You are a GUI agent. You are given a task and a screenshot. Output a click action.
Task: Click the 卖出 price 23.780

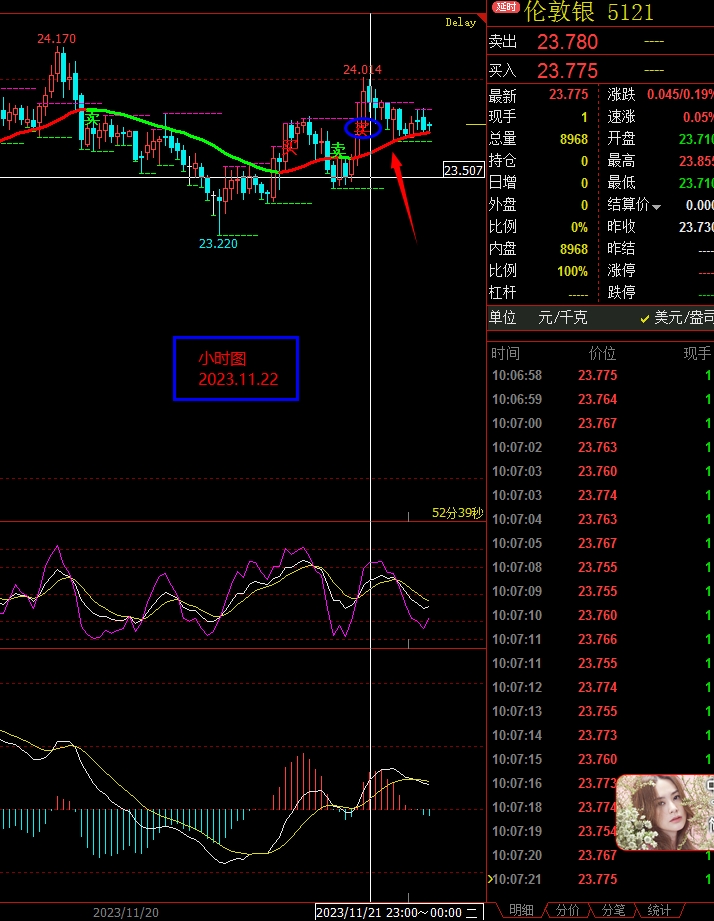pyautogui.click(x=567, y=42)
